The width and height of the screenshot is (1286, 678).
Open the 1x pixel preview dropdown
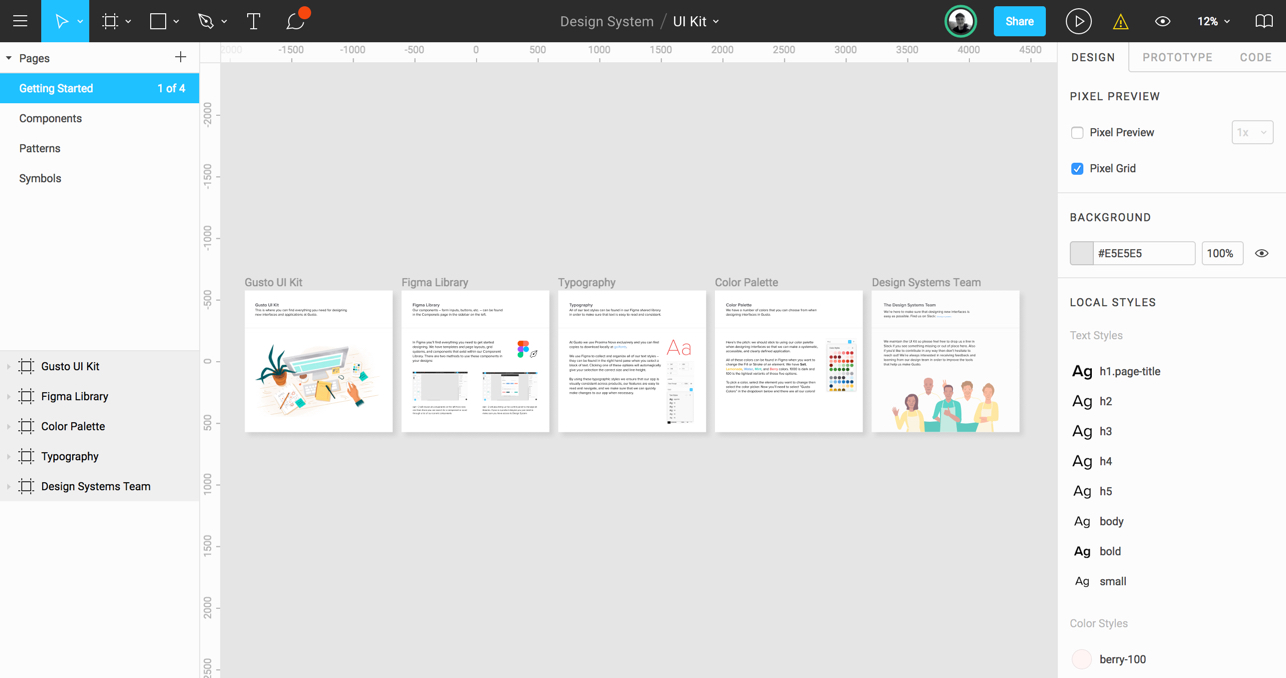1252,132
